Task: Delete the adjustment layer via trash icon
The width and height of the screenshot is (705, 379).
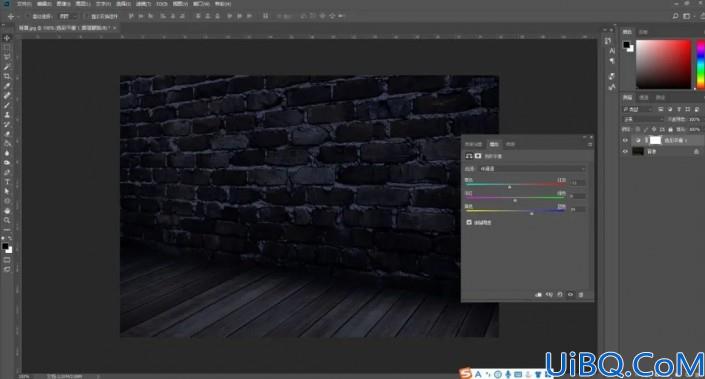Action: point(581,295)
